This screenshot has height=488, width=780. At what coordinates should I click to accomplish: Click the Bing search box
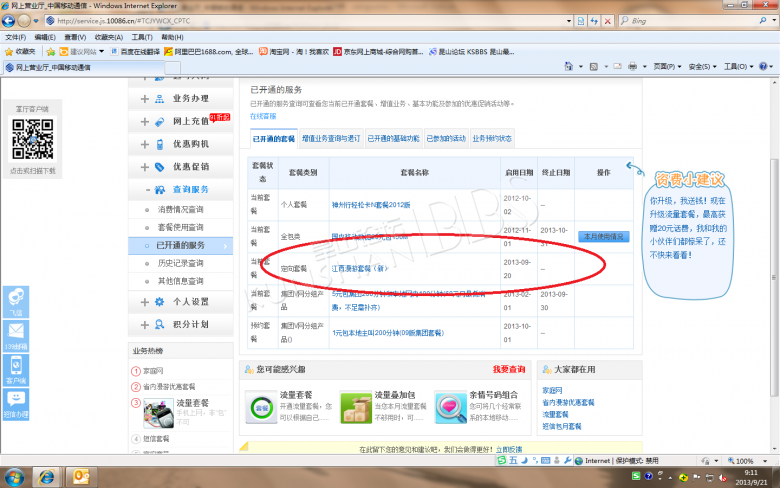click(700, 20)
